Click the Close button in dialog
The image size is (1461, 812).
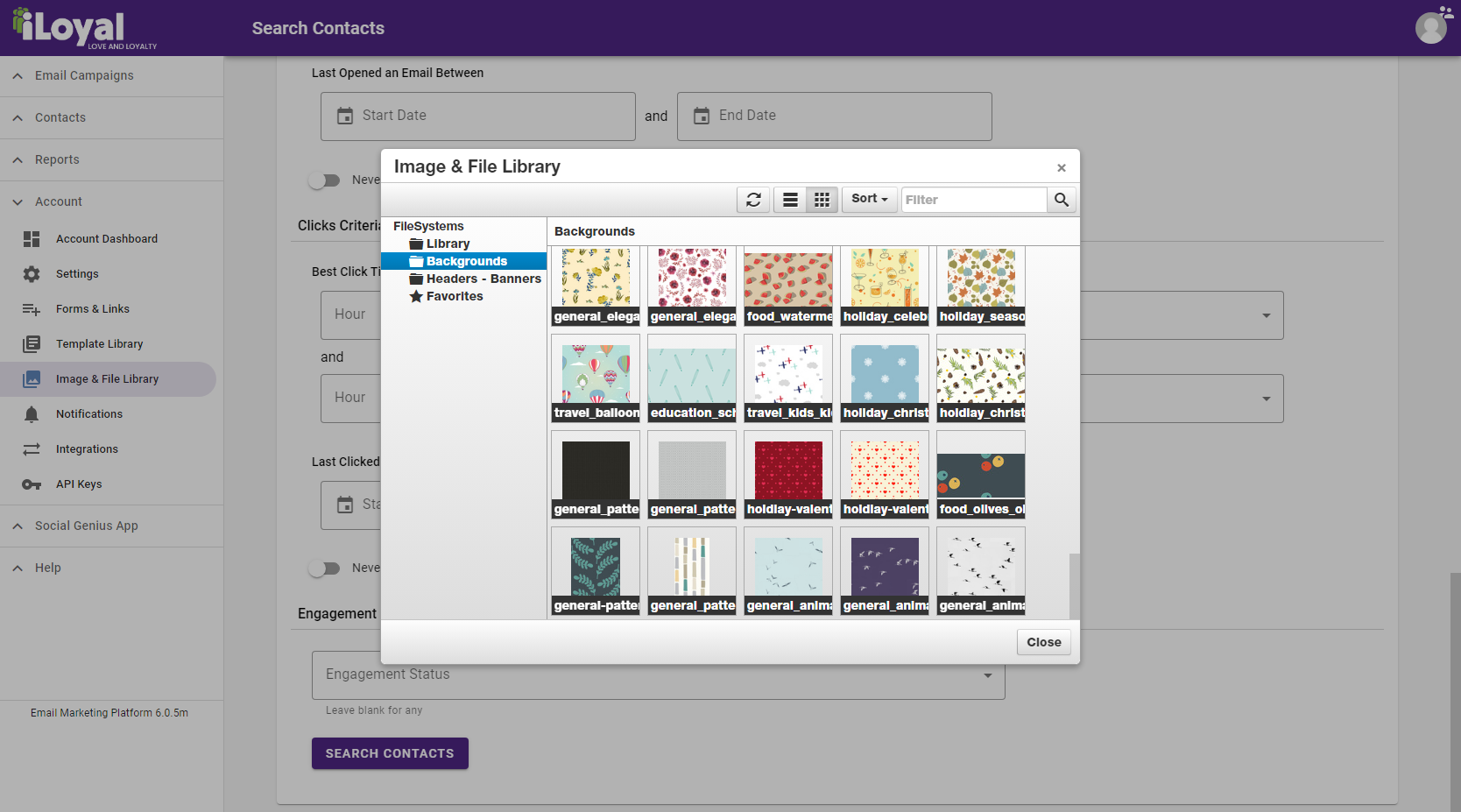point(1043,642)
